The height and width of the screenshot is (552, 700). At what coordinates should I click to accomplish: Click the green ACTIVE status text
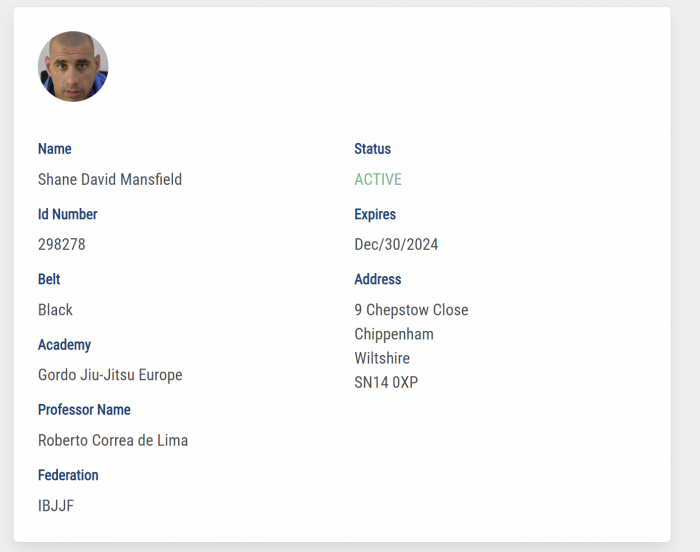click(378, 180)
